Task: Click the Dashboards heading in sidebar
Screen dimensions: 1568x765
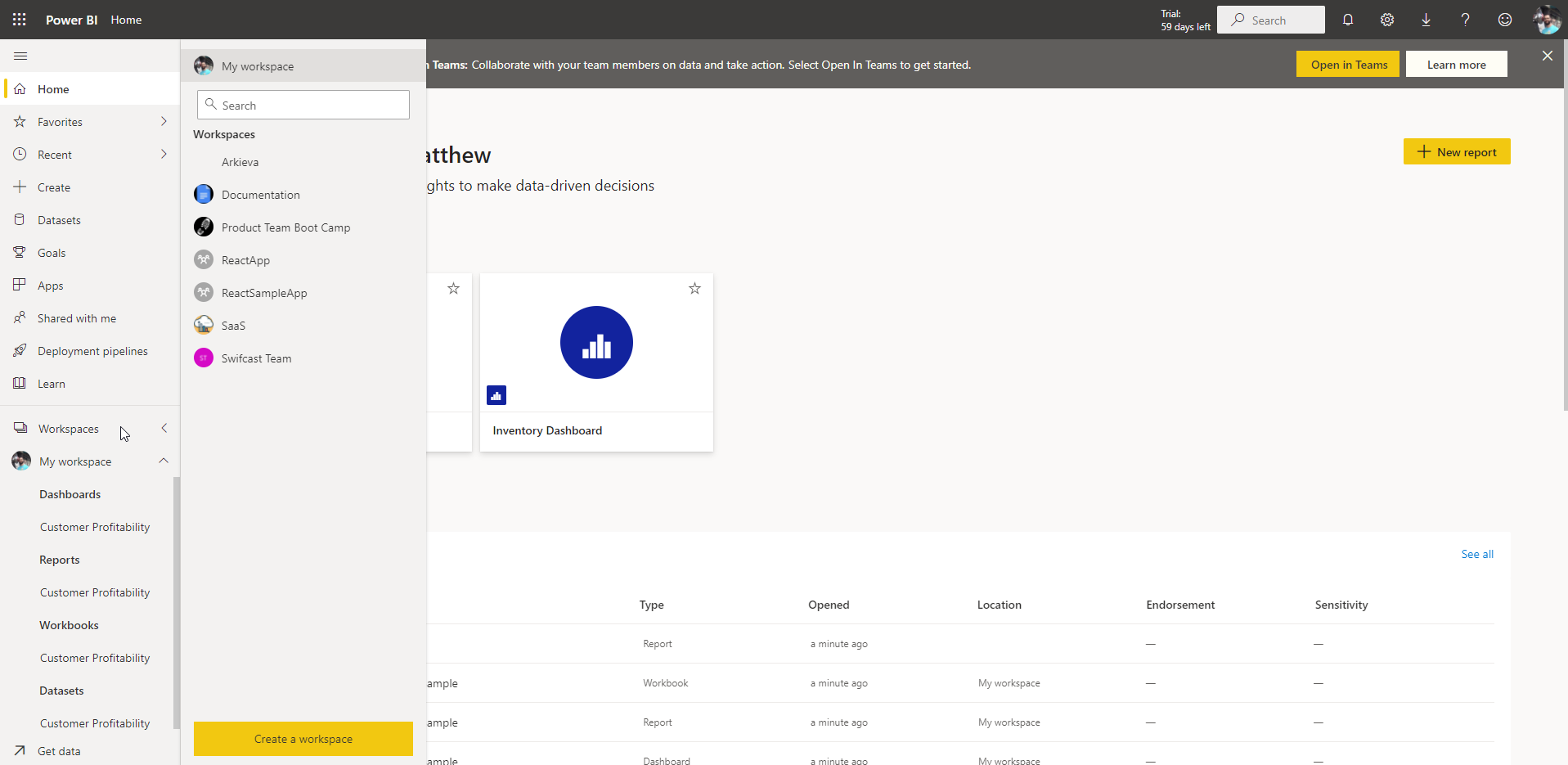Action: click(70, 494)
